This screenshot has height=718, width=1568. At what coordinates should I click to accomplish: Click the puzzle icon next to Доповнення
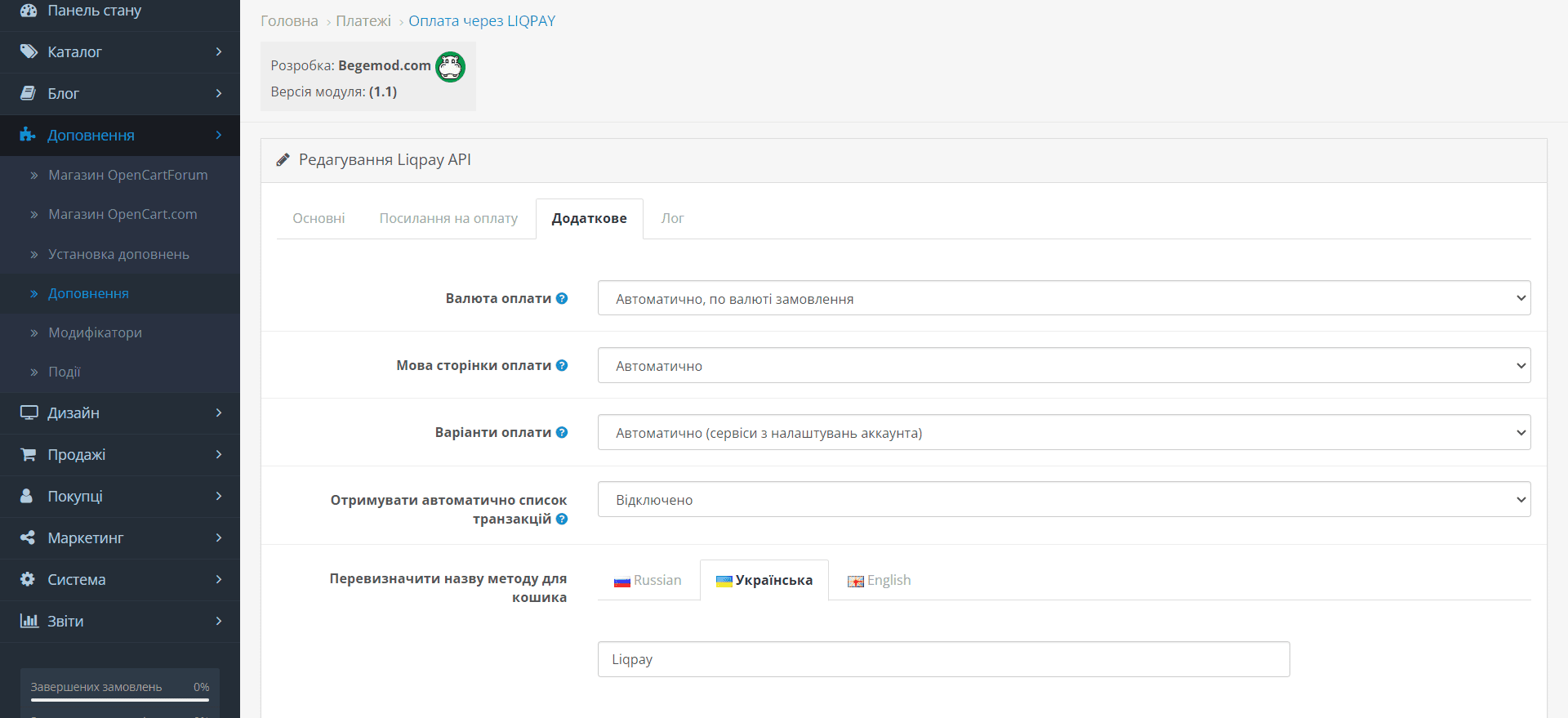click(28, 135)
